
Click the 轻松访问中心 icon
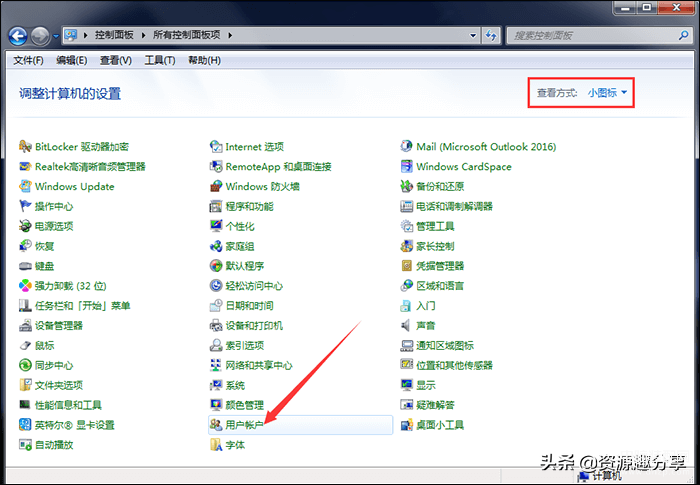(216, 286)
